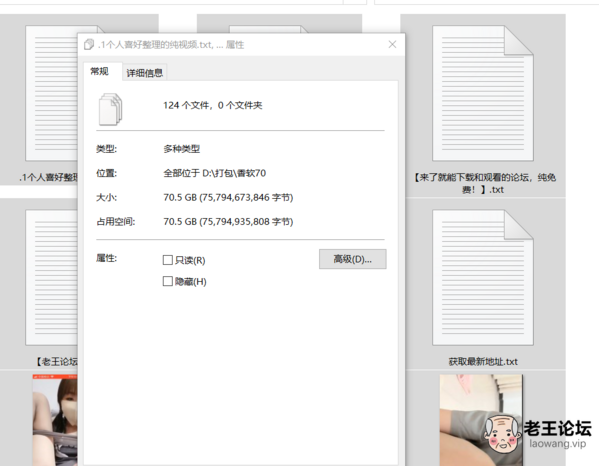This screenshot has width=599, height=466.
Task: Select the 常规 tab
Action: tap(99, 71)
